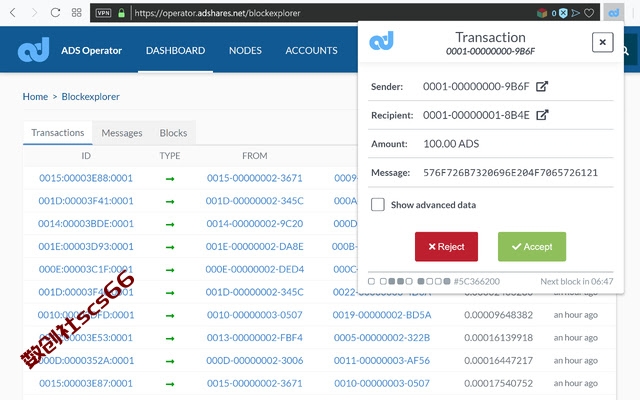640x400 pixels.
Task: Reject the transaction
Action: click(x=446, y=247)
